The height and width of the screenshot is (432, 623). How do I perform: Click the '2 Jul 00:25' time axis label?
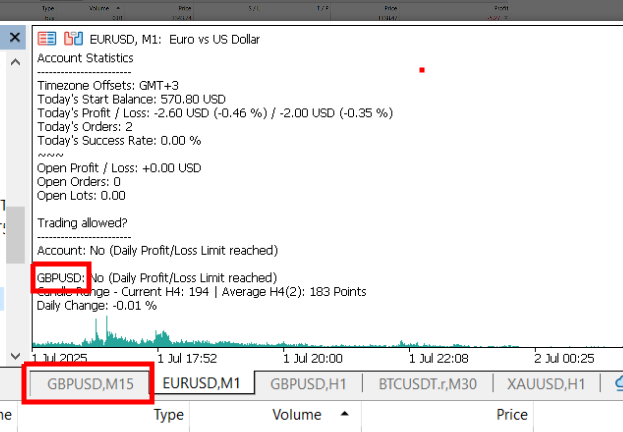[x=564, y=359]
